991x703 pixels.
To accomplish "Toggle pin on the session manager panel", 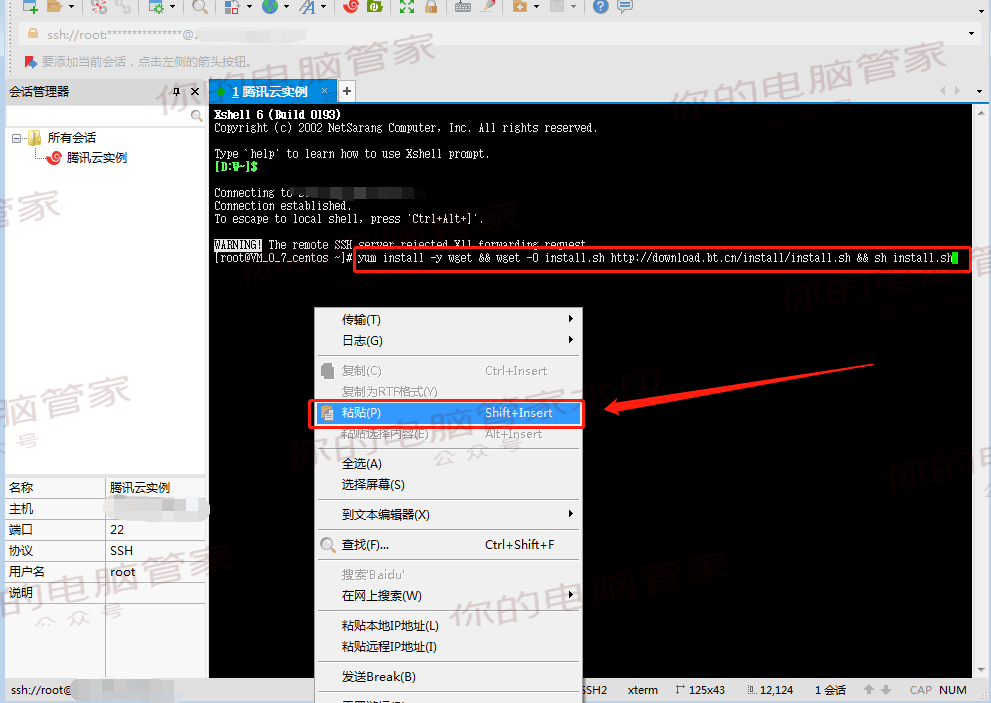I will click(176, 92).
